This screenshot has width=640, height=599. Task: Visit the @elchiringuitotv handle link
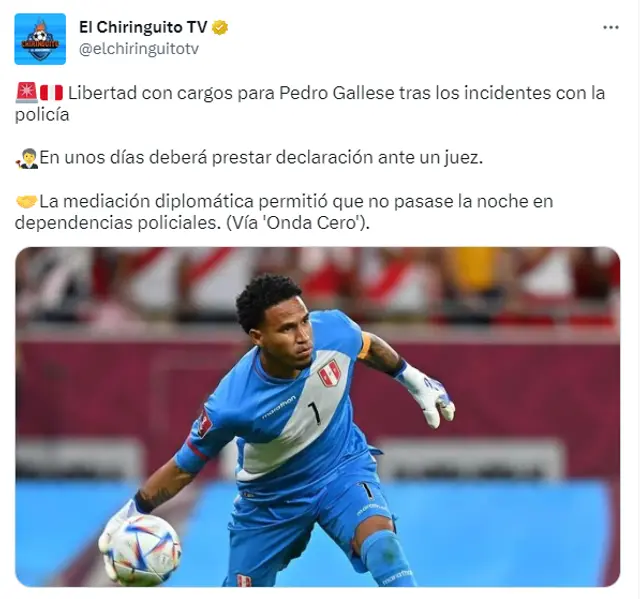139,49
